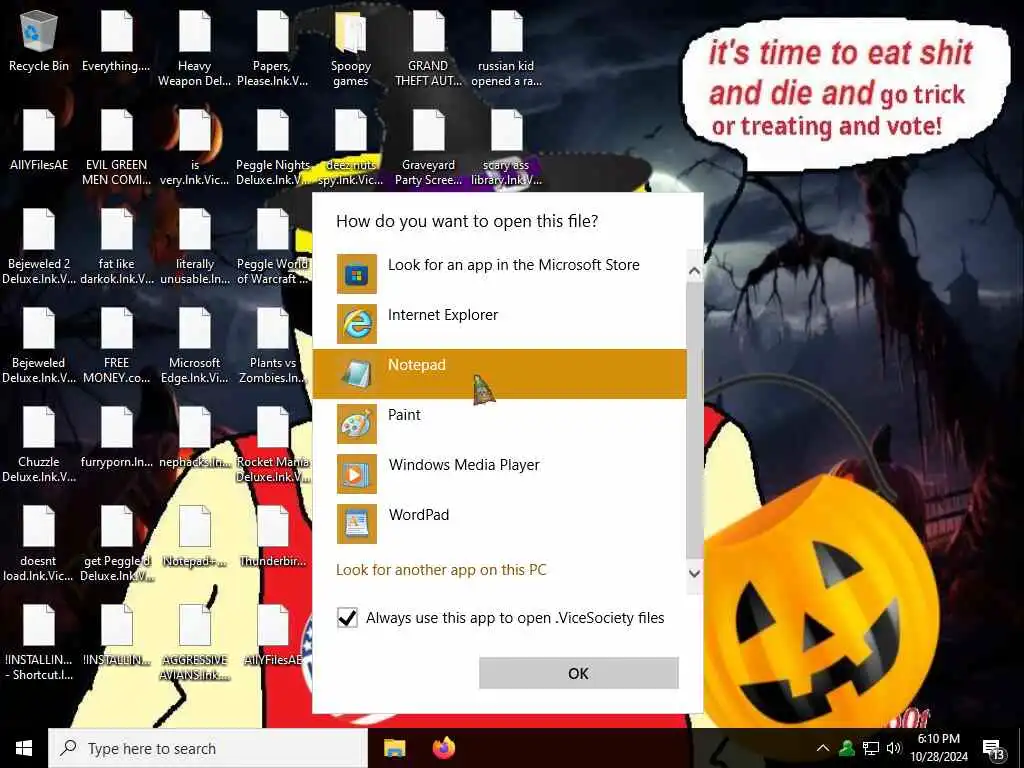The width and height of the screenshot is (1024, 768).
Task: Open the taskbar clock showing 6:10 PM
Action: 939,748
